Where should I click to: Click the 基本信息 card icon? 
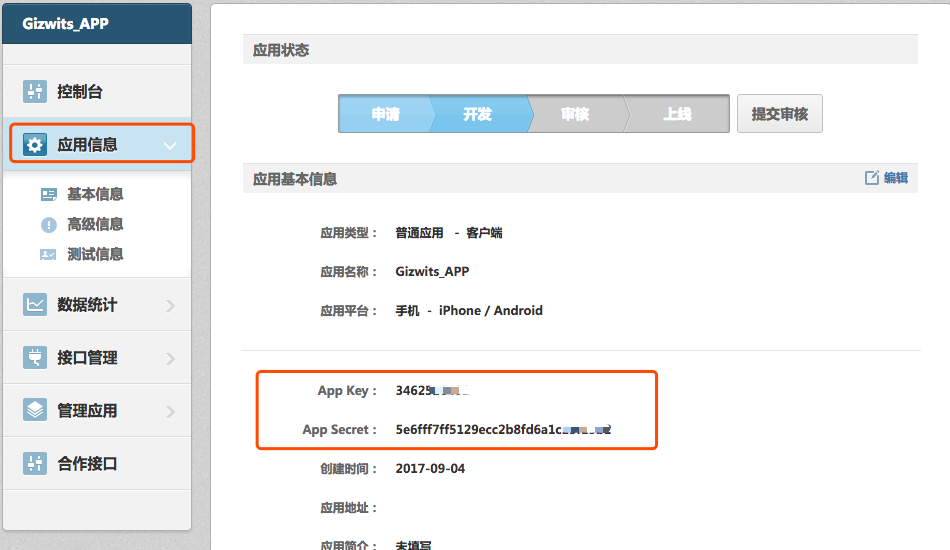(x=48, y=195)
